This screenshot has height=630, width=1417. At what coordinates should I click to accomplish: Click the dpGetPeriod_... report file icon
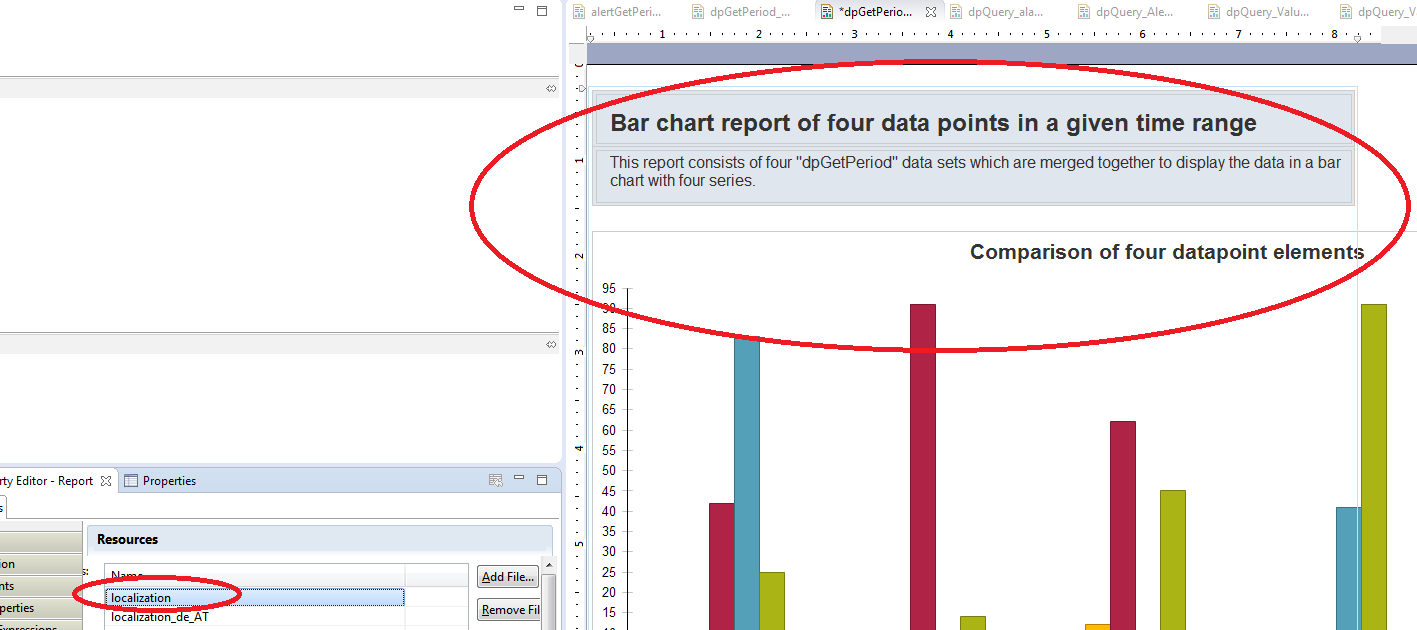pos(698,12)
